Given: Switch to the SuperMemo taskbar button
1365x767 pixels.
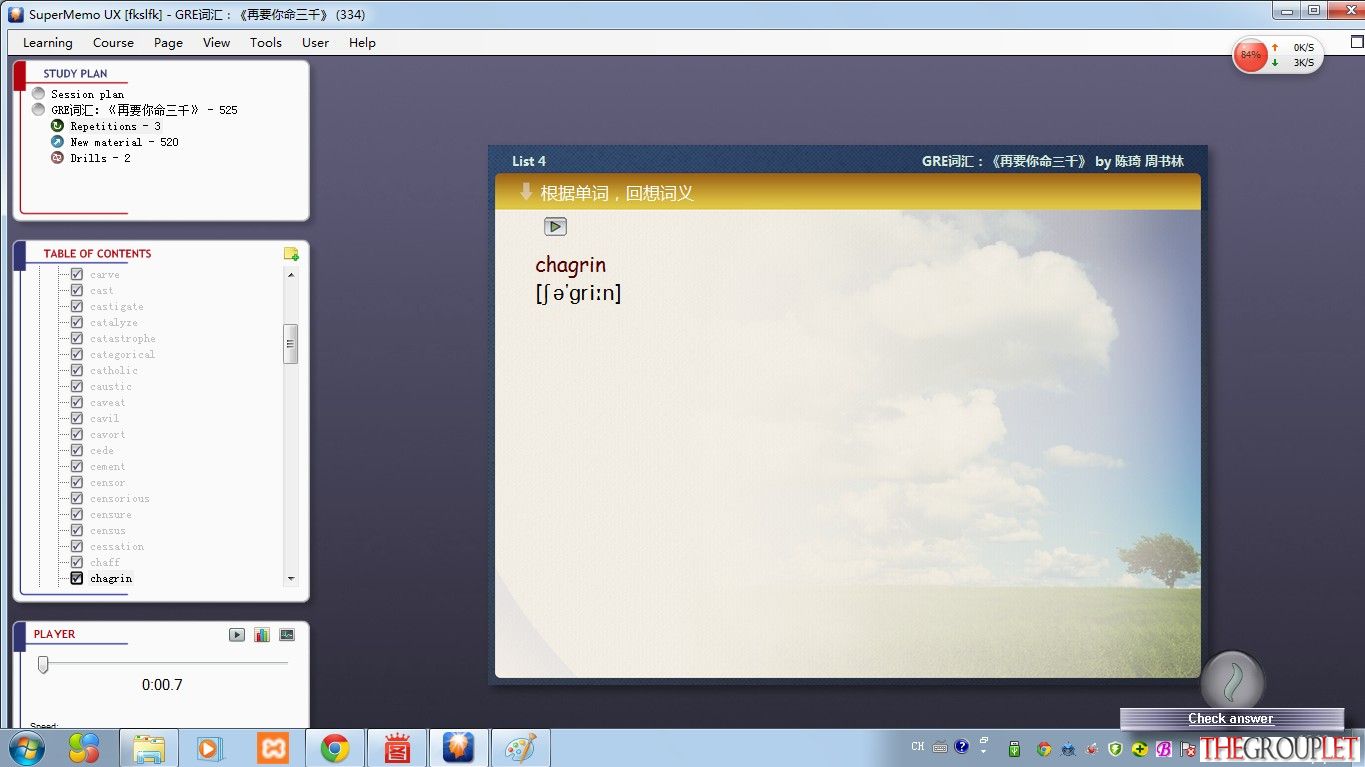Looking at the screenshot, I should click(458, 748).
